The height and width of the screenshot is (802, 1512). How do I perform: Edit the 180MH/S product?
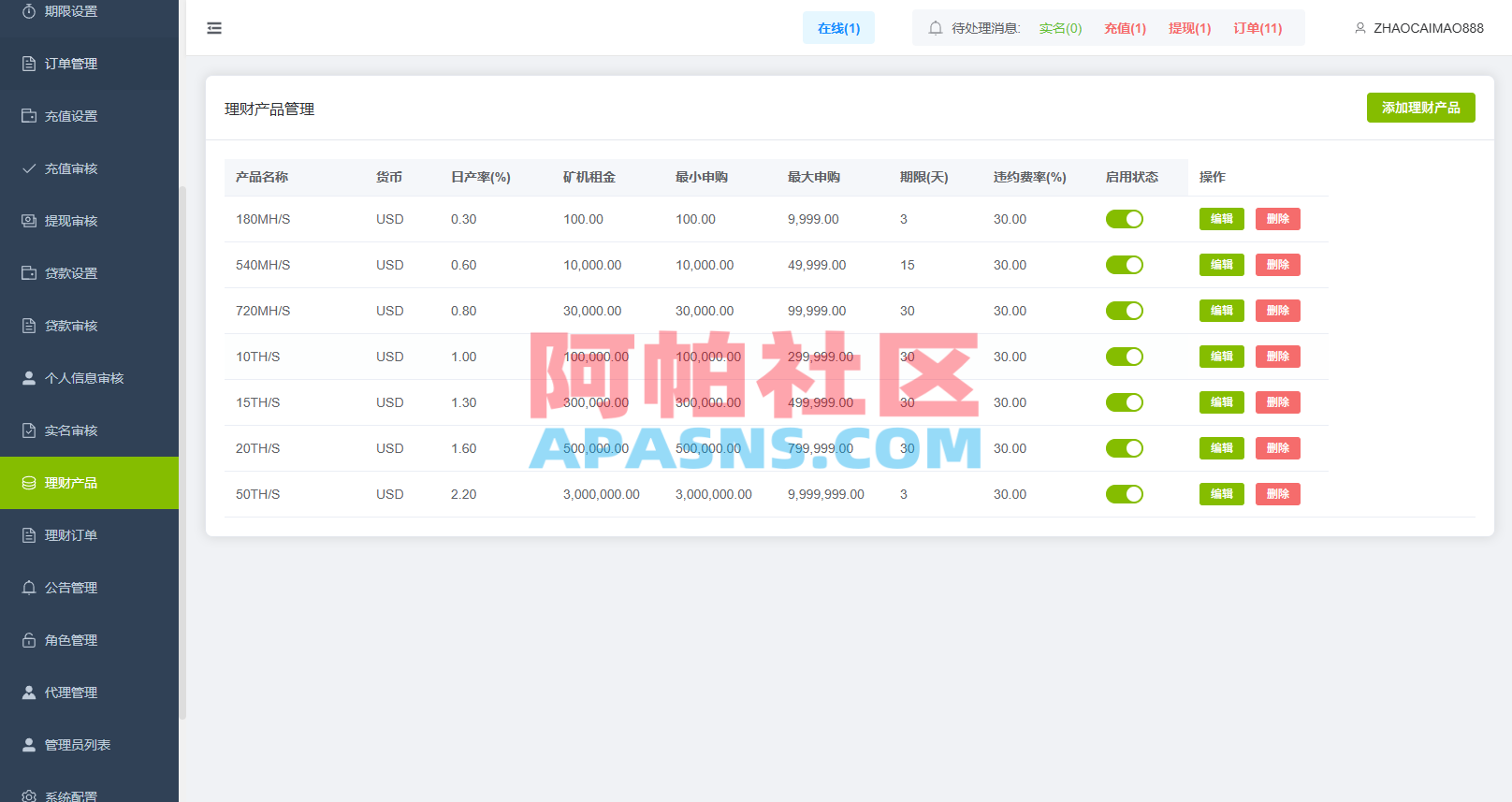coord(1222,219)
